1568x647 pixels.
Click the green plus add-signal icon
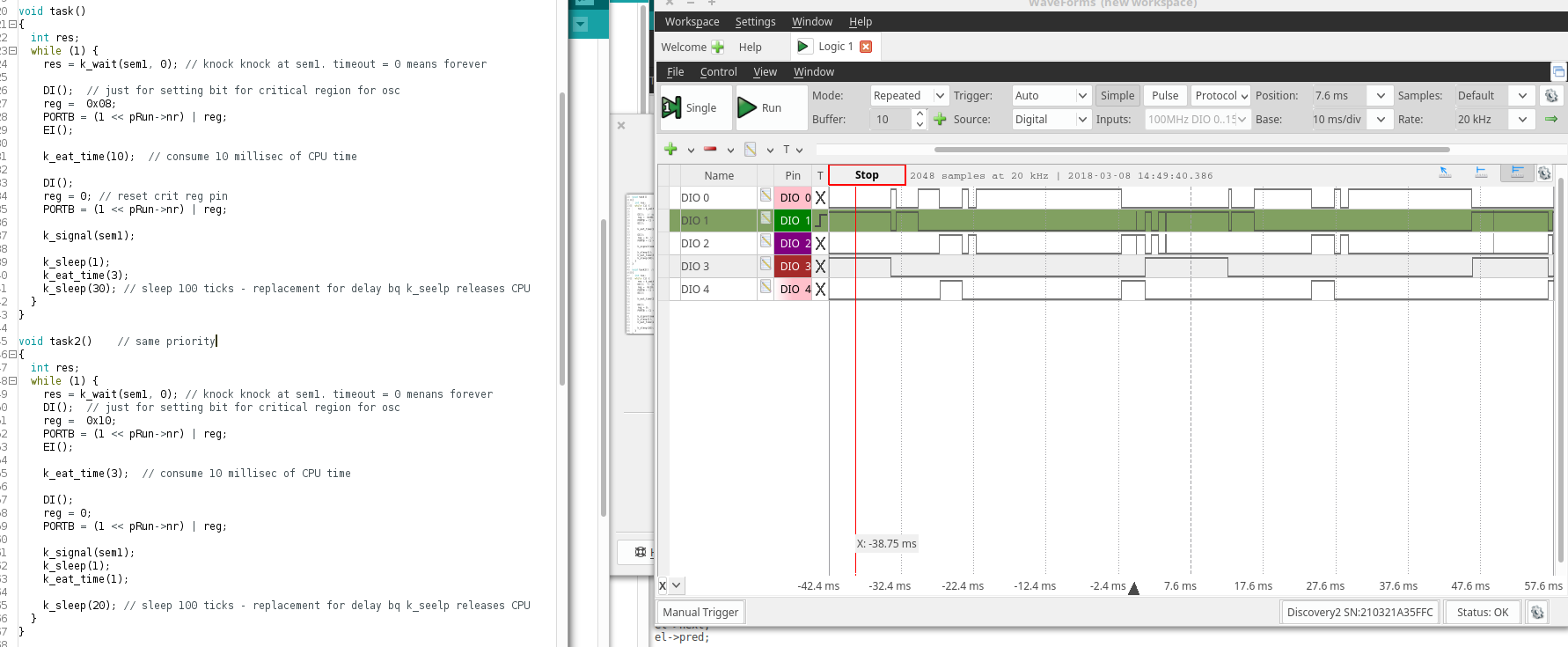[x=670, y=149]
